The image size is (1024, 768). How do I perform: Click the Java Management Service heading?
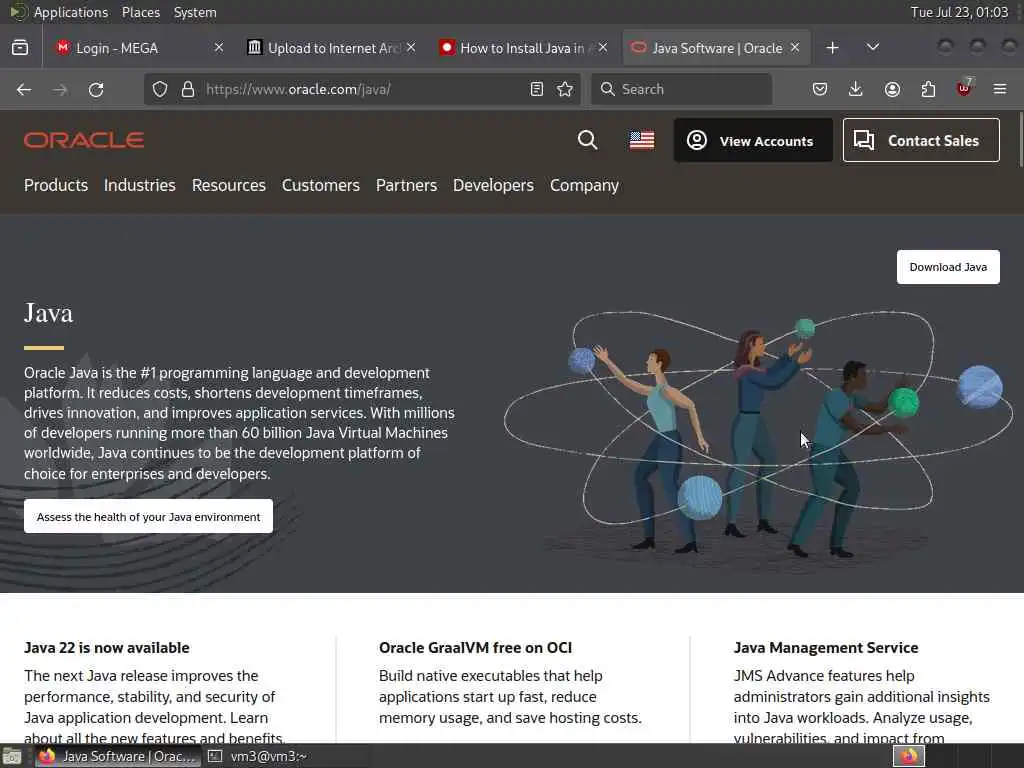(x=825, y=648)
